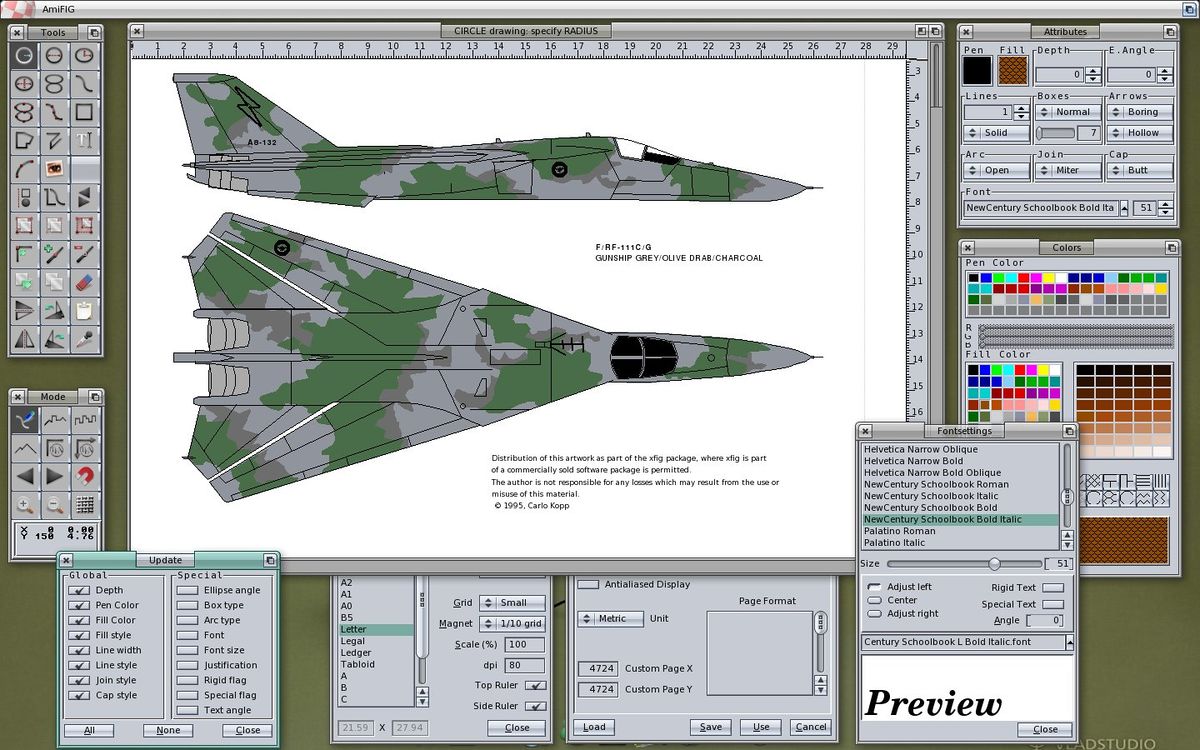Pick the yellow swatch in Pen Color palette
This screenshot has width=1200, height=750.
pos(1049,278)
